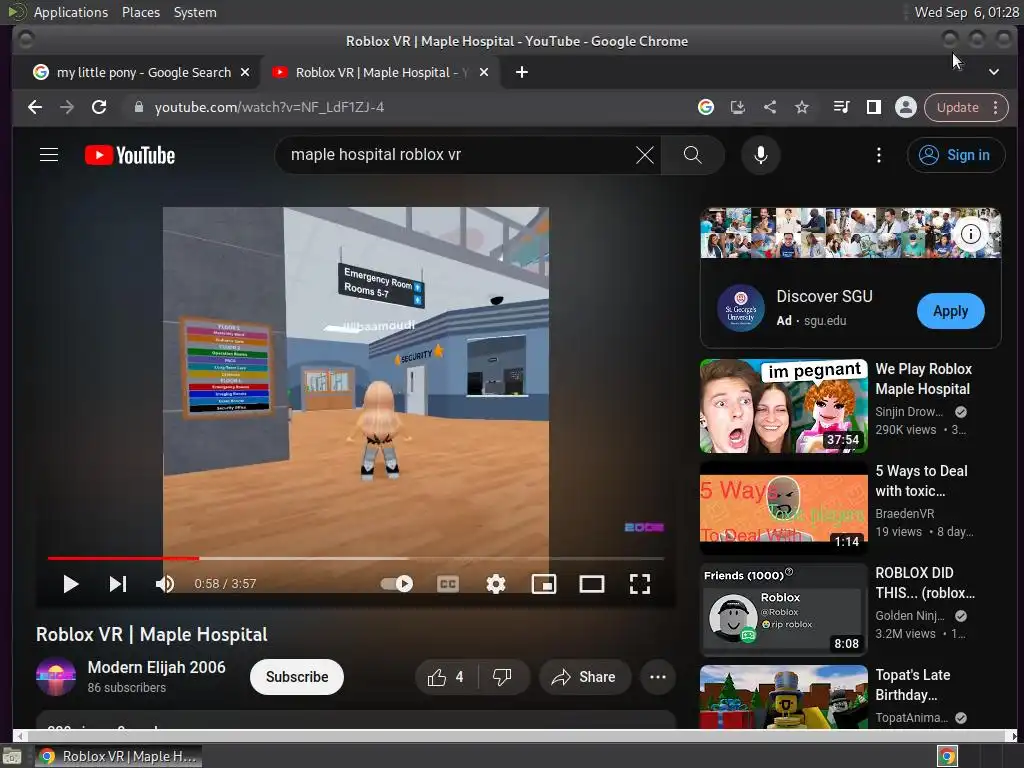Open video settings gear

496,584
